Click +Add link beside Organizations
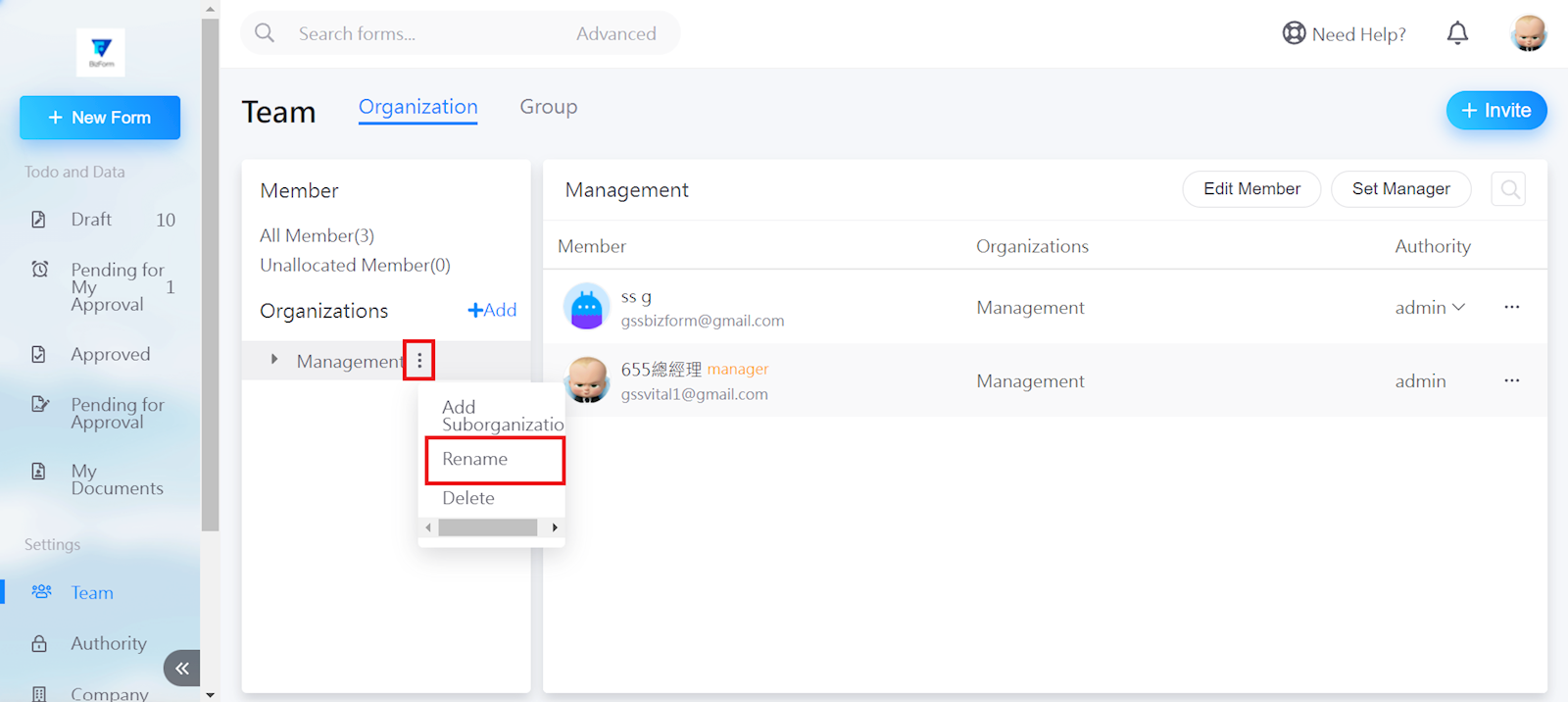Viewport: 1568px width, 702px height. point(492,311)
